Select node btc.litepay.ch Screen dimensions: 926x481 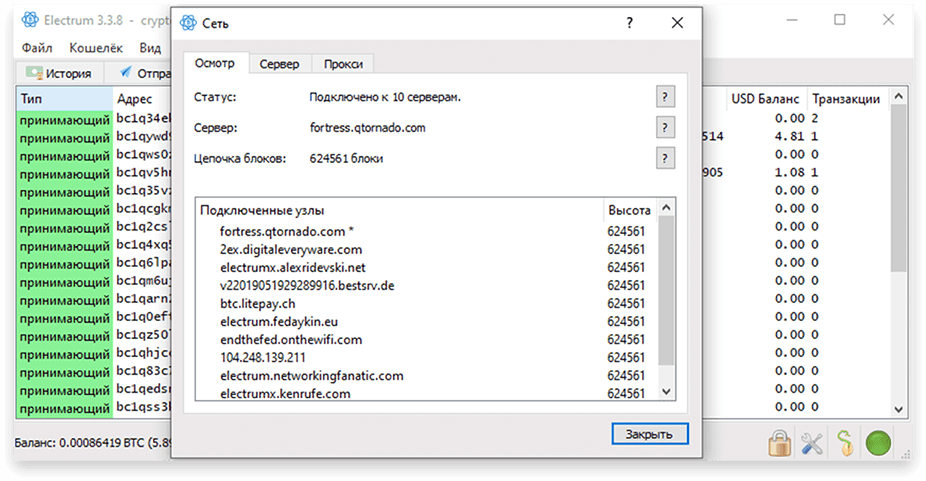pos(257,304)
